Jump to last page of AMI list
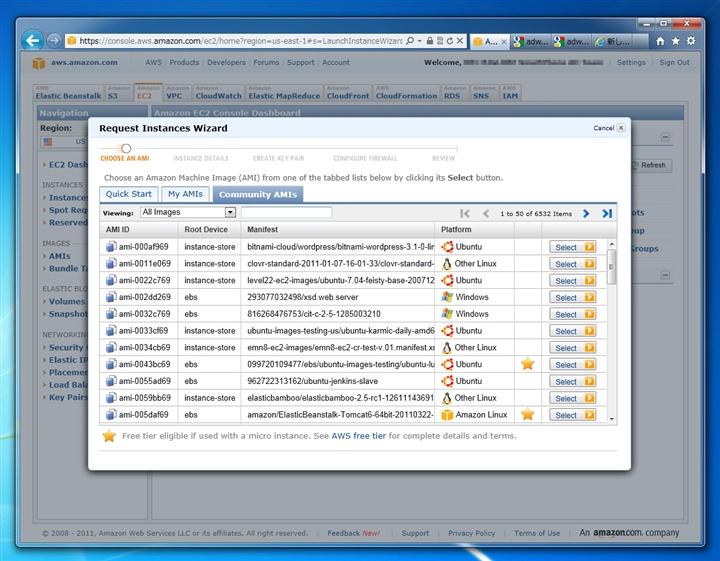 tap(607, 213)
